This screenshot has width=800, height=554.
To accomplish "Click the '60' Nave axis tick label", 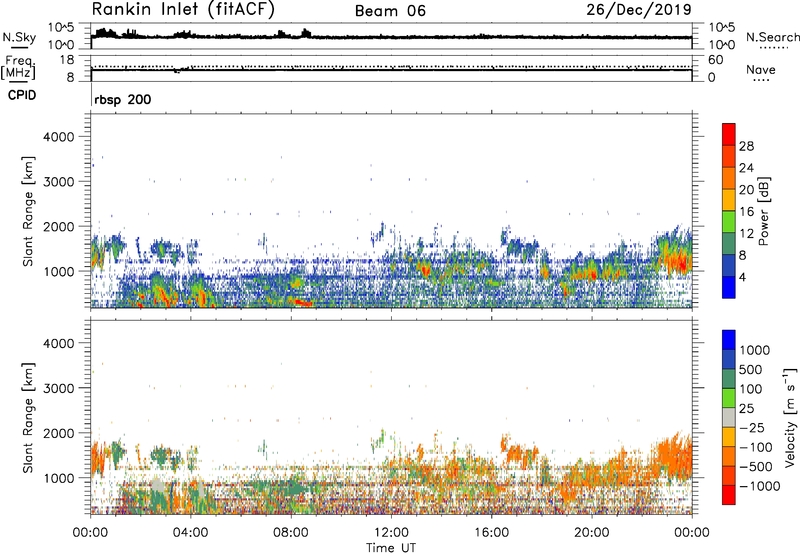I will click(x=715, y=60).
